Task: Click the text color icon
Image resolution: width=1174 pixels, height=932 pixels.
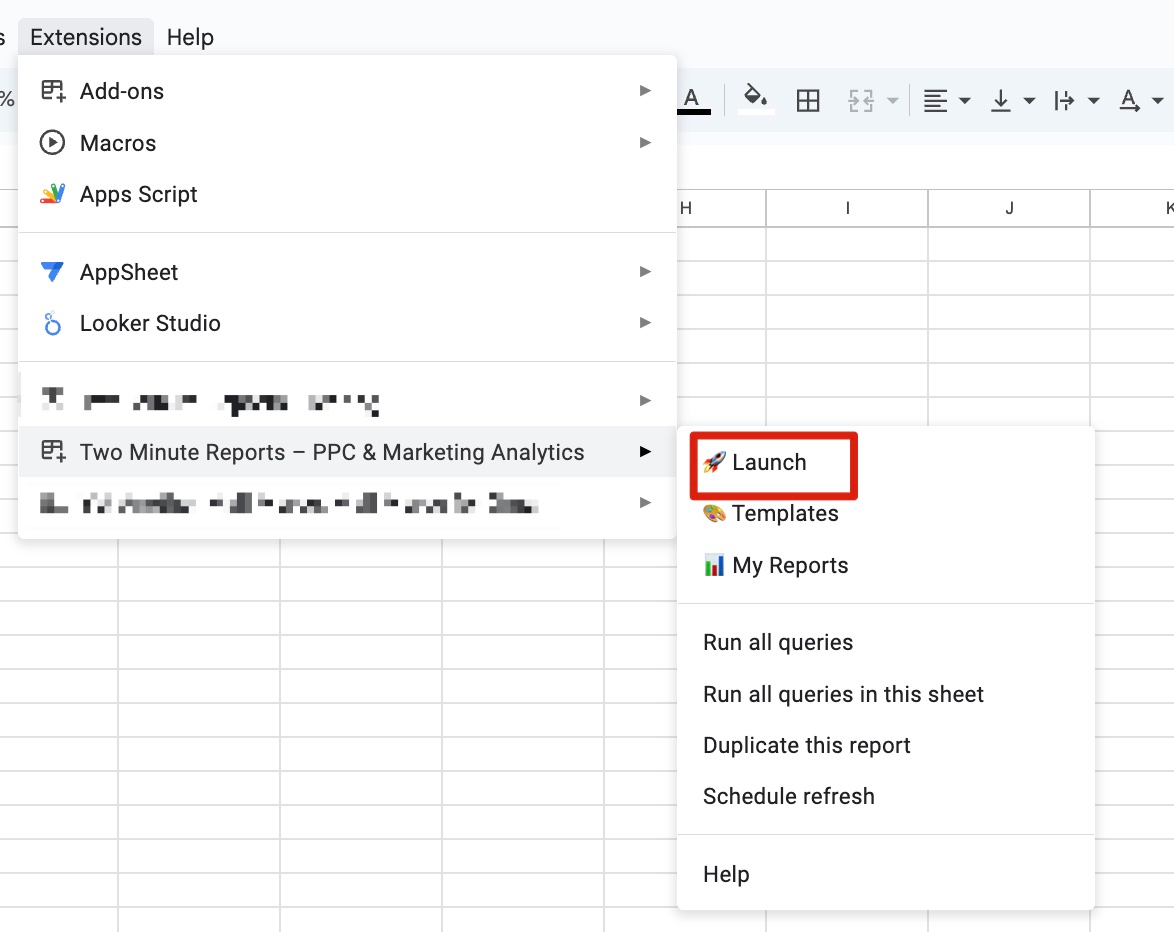Action: pos(692,100)
